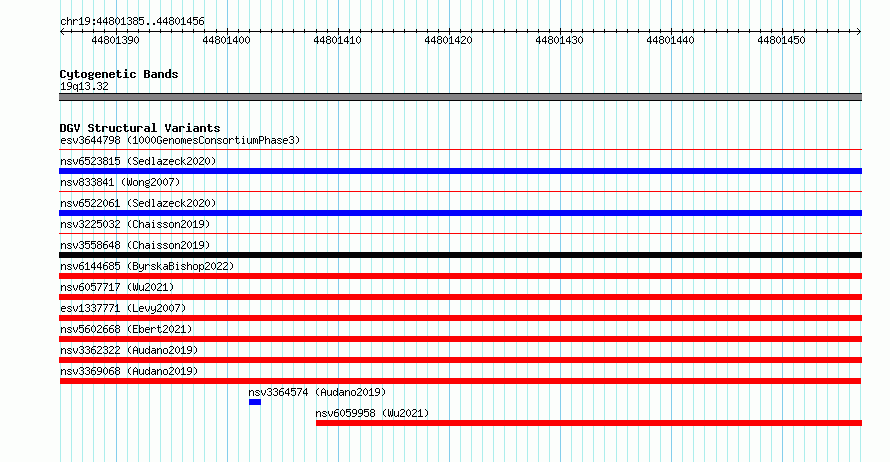Open variant nsv6059958 (Wu2021) label

[372, 413]
